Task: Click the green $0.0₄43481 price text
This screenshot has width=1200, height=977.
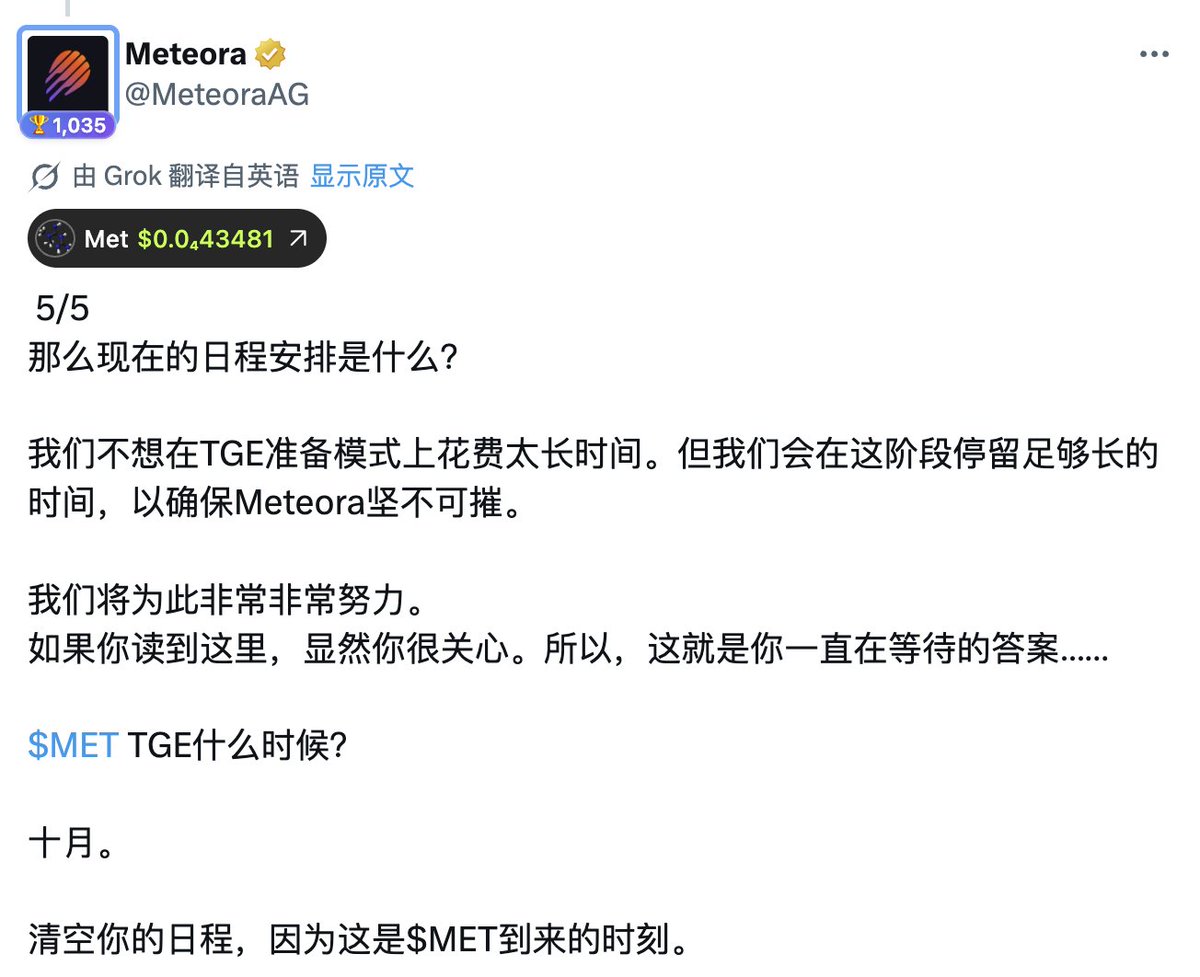Action: (206, 239)
